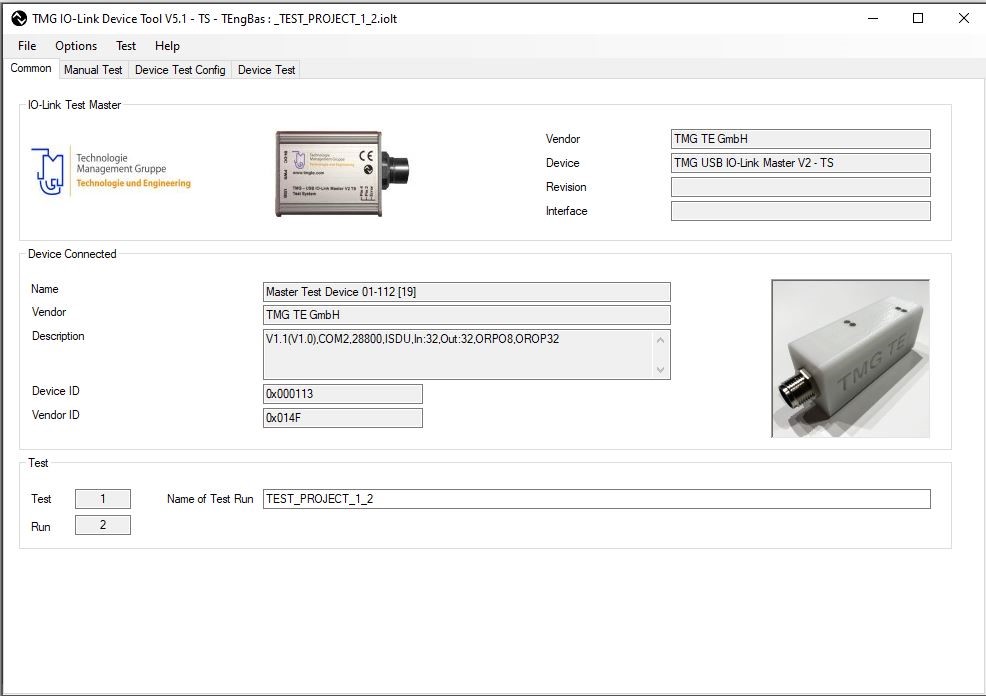Open the File menu
This screenshot has height=696, width=986.
(x=27, y=45)
